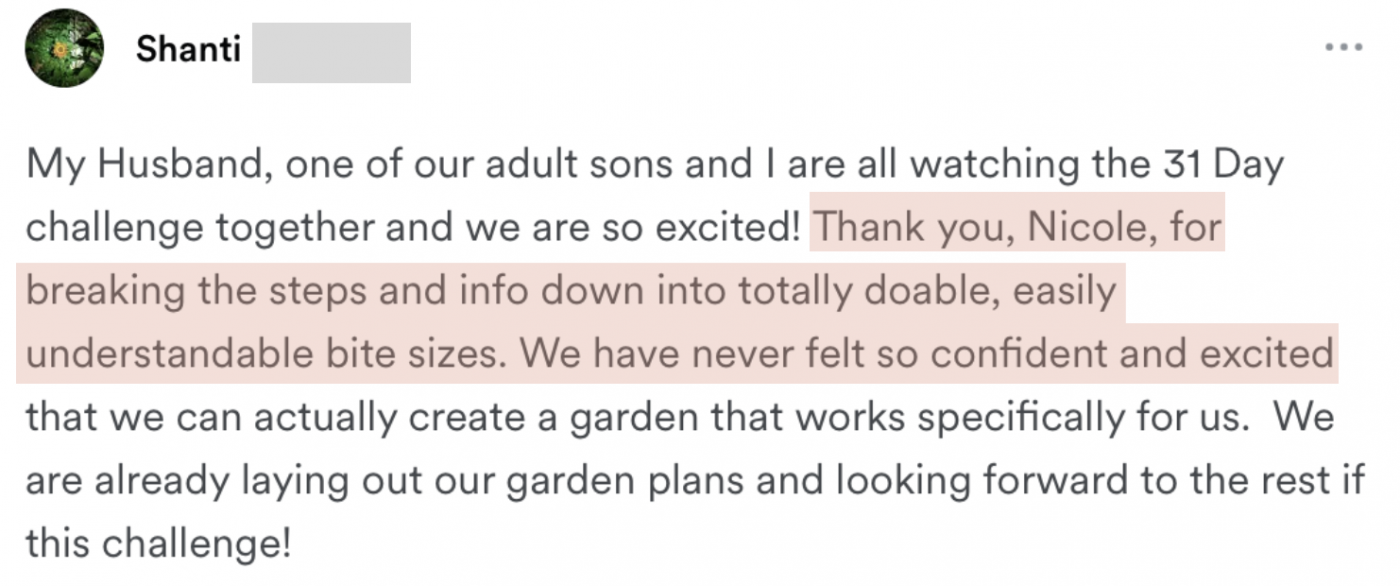Viewport: 1400px width, 586px height.
Task: Click Shanti's round profile avatar
Action: [x=64, y=48]
